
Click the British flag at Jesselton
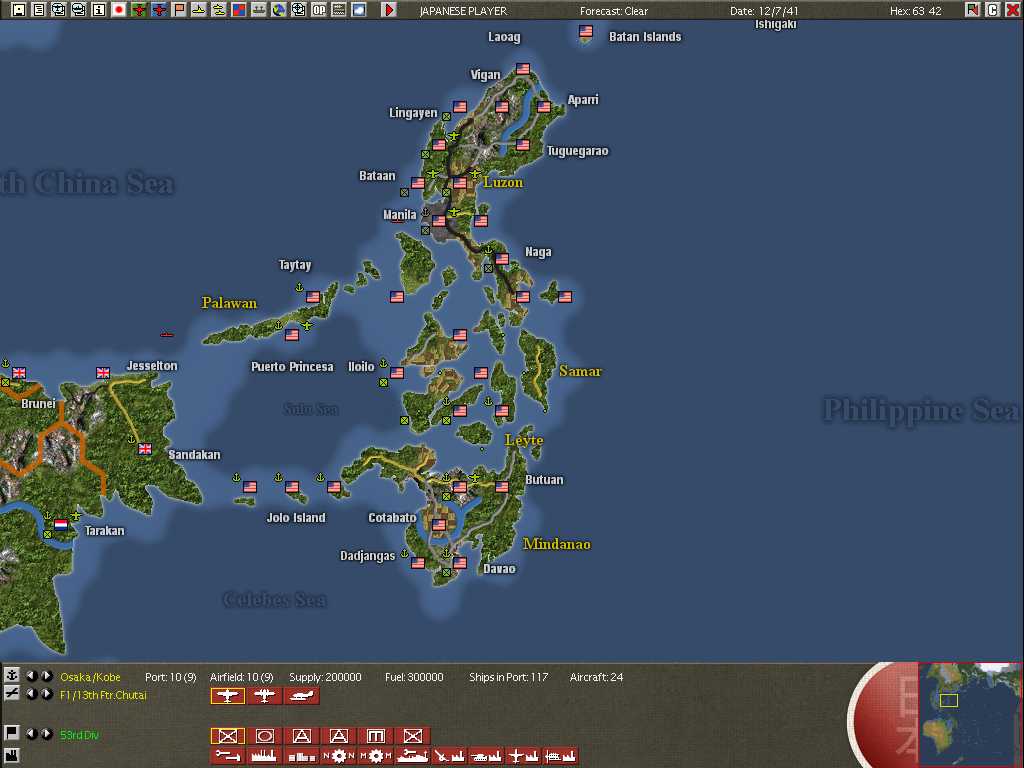(103, 372)
